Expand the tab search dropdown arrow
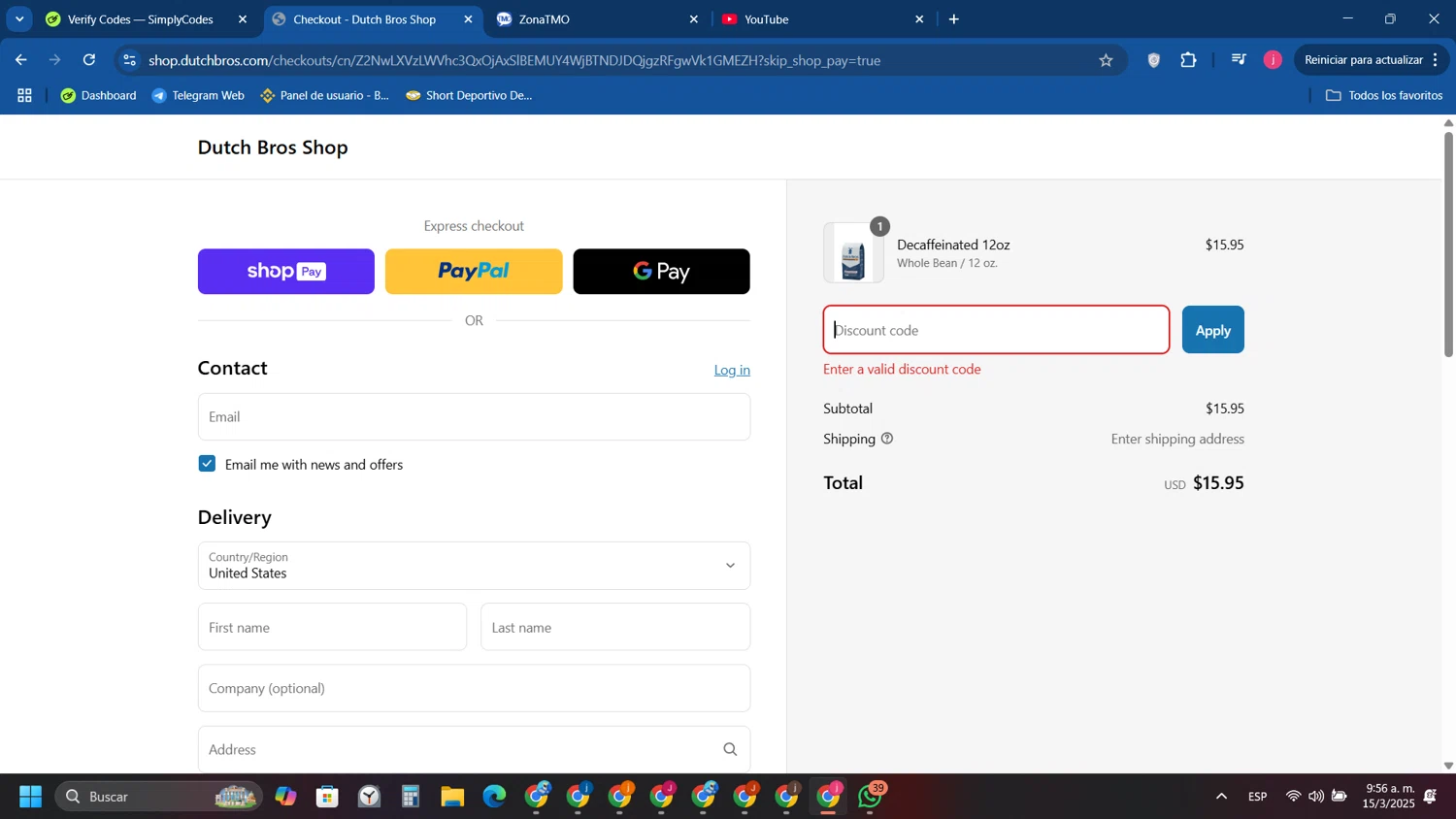 [19, 19]
